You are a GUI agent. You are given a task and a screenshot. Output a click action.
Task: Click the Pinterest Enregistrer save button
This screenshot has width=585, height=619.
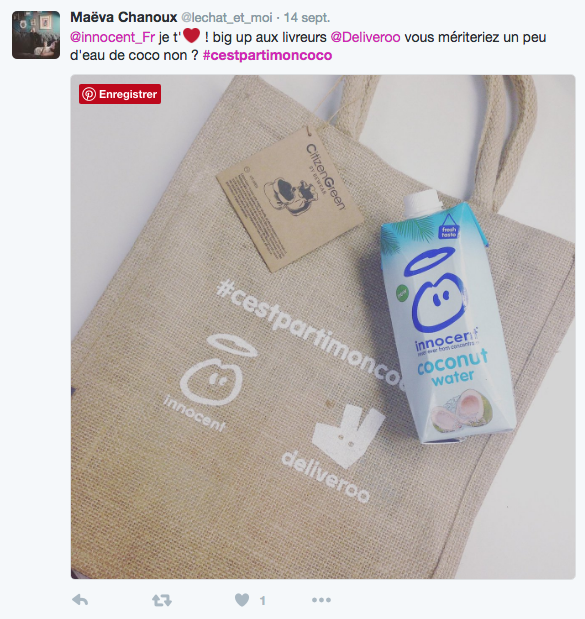click(x=120, y=94)
